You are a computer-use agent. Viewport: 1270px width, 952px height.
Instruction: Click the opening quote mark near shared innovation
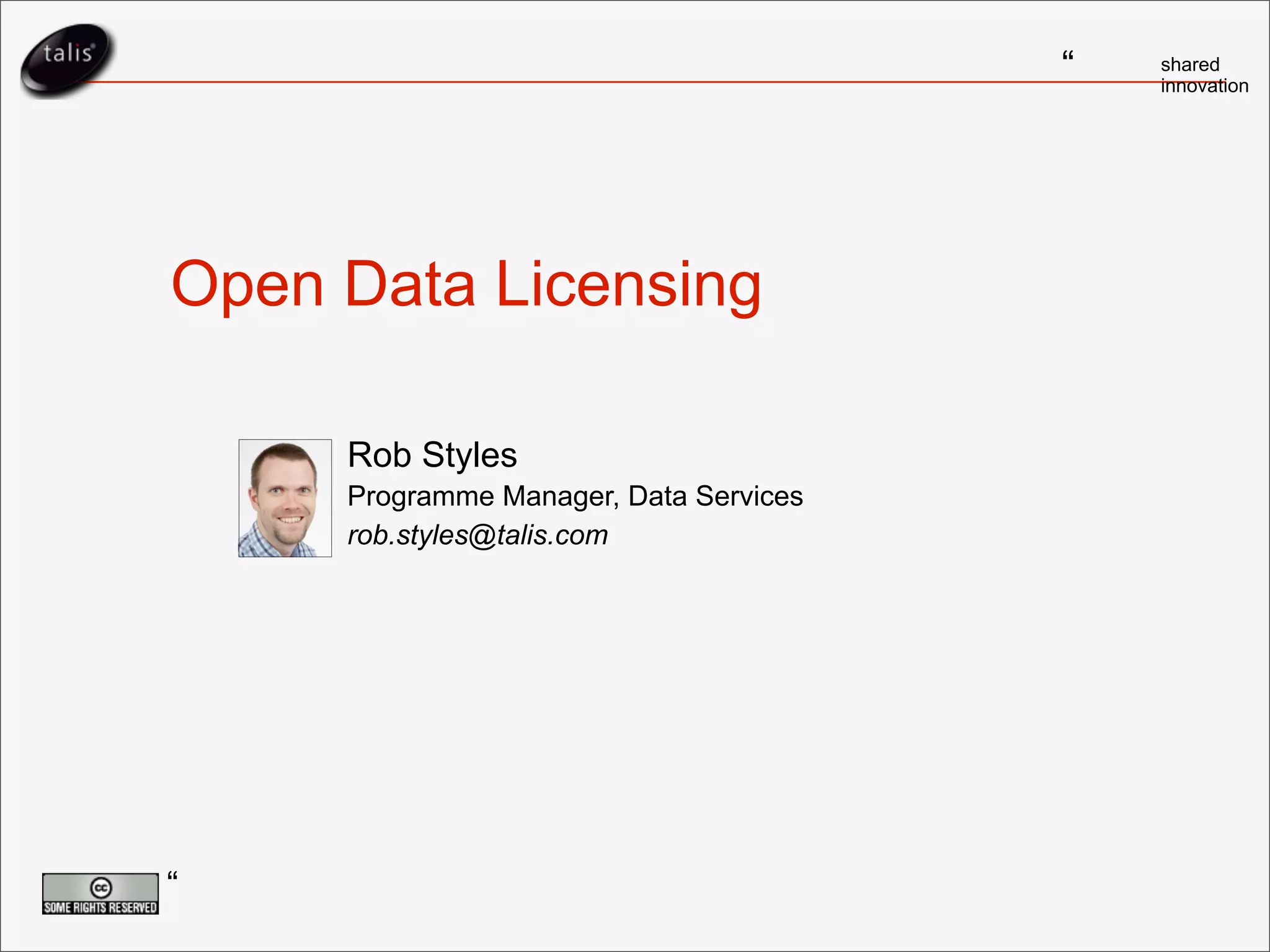1067,56
